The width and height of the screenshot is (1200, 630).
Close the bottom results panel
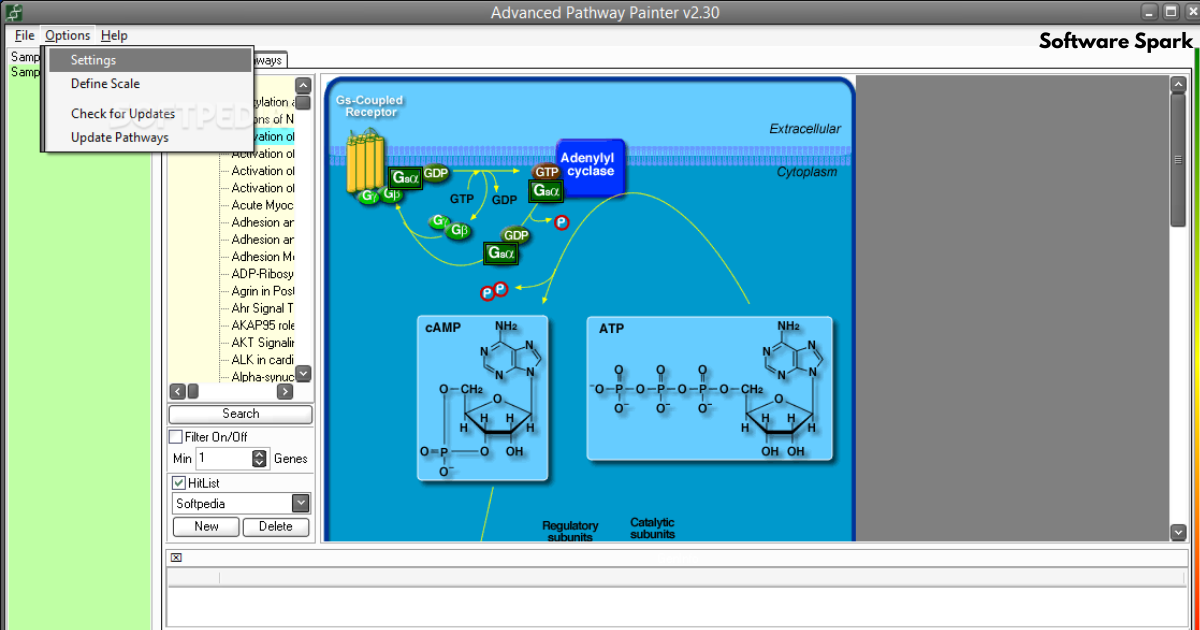click(176, 558)
